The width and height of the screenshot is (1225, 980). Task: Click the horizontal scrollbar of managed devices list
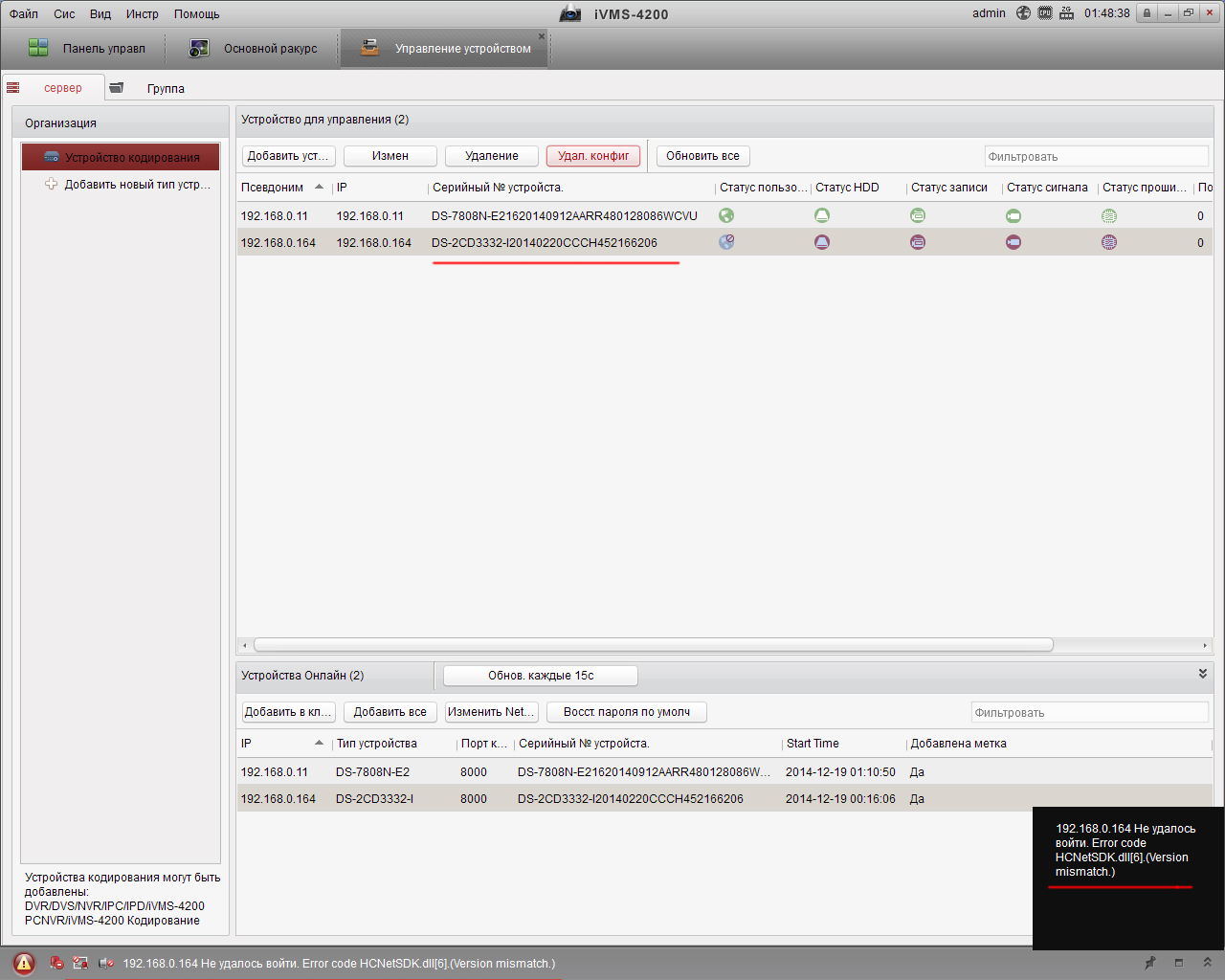point(654,645)
